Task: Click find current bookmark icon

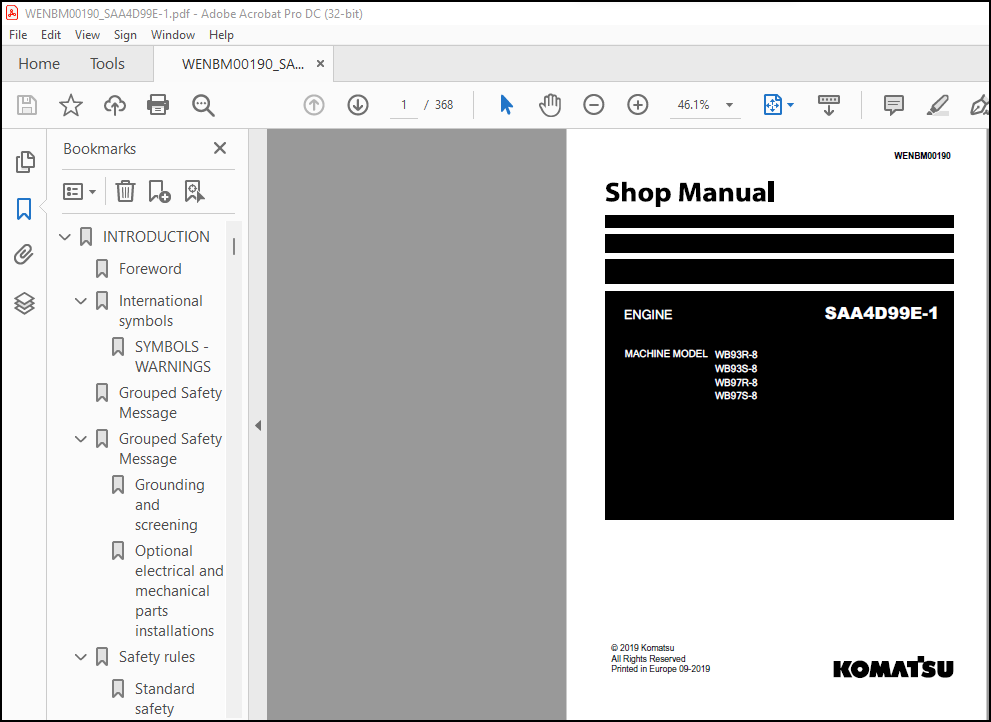Action: [194, 191]
